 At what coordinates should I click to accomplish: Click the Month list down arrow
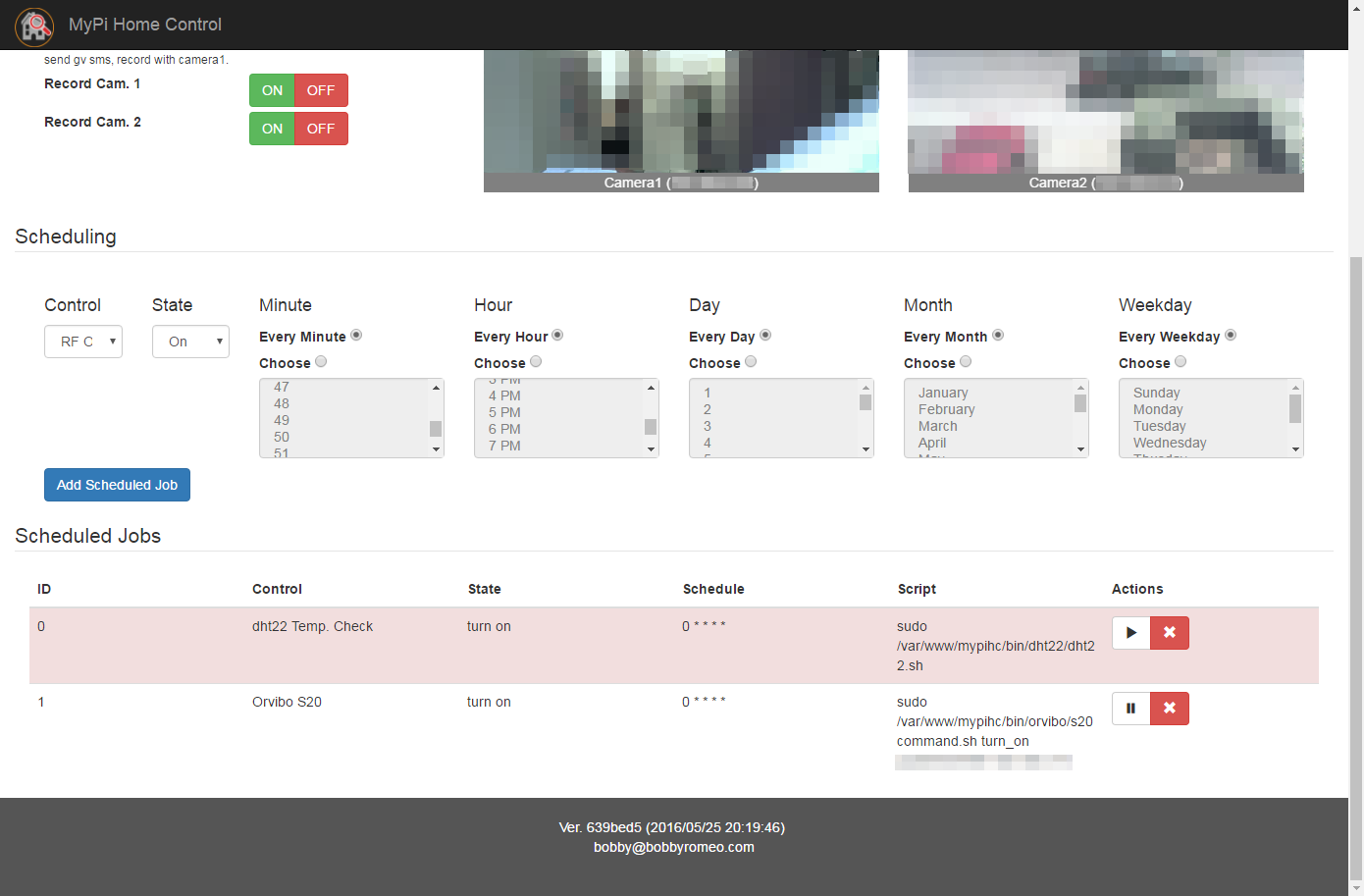[x=1080, y=449]
